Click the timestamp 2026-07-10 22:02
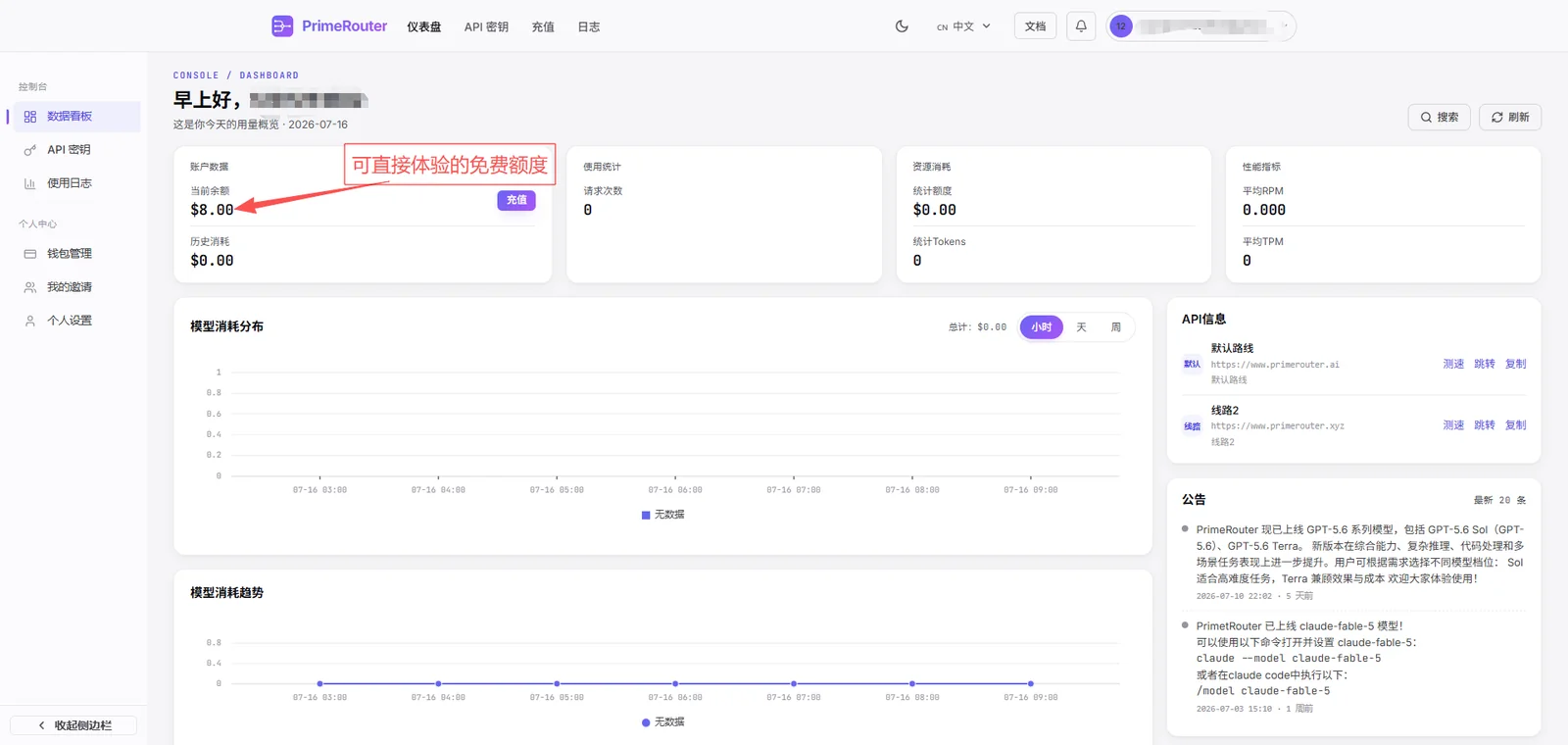Image resolution: width=1568 pixels, height=745 pixels. click(1234, 596)
